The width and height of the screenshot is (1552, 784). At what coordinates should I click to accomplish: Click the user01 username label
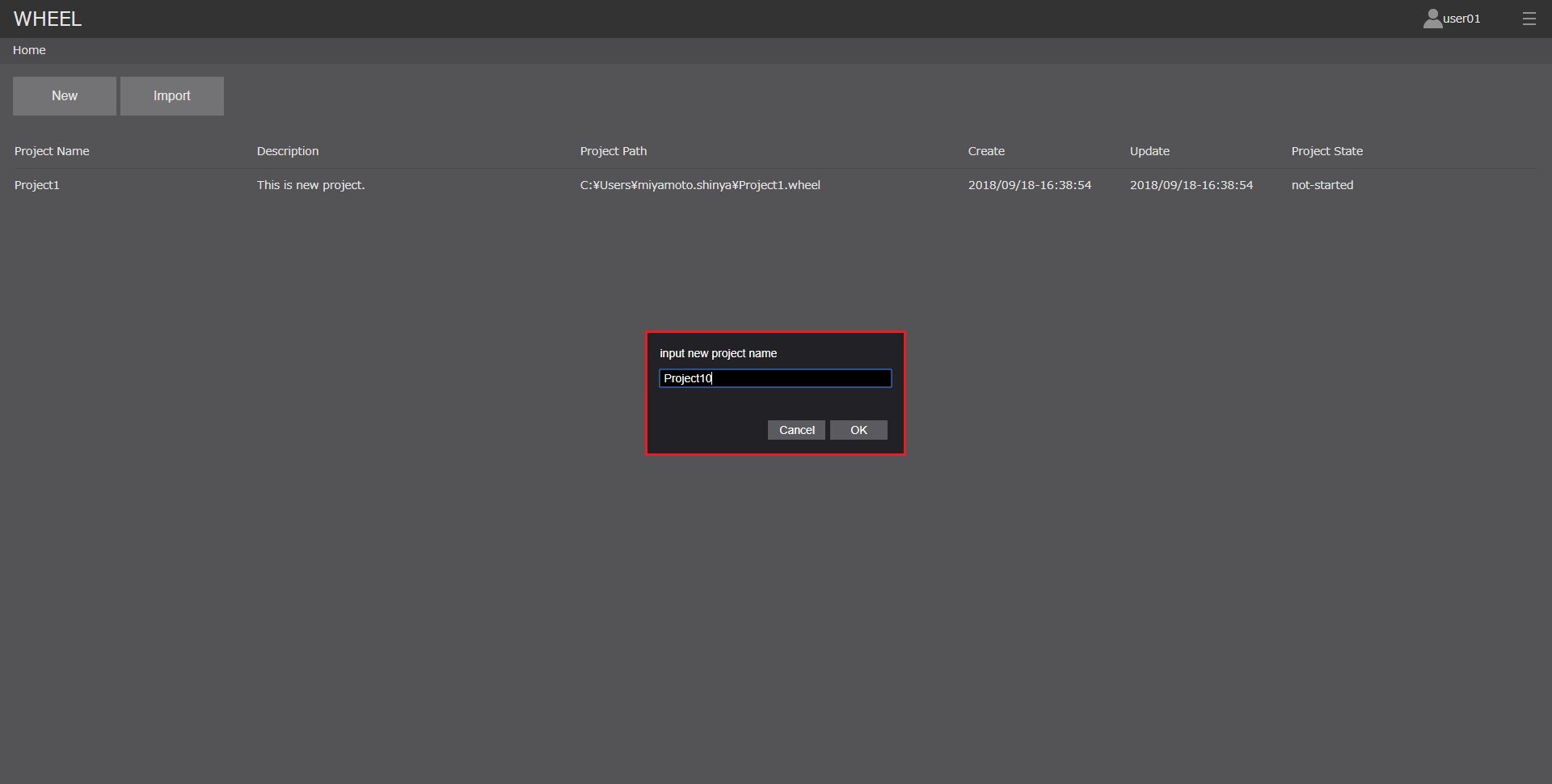click(x=1461, y=19)
